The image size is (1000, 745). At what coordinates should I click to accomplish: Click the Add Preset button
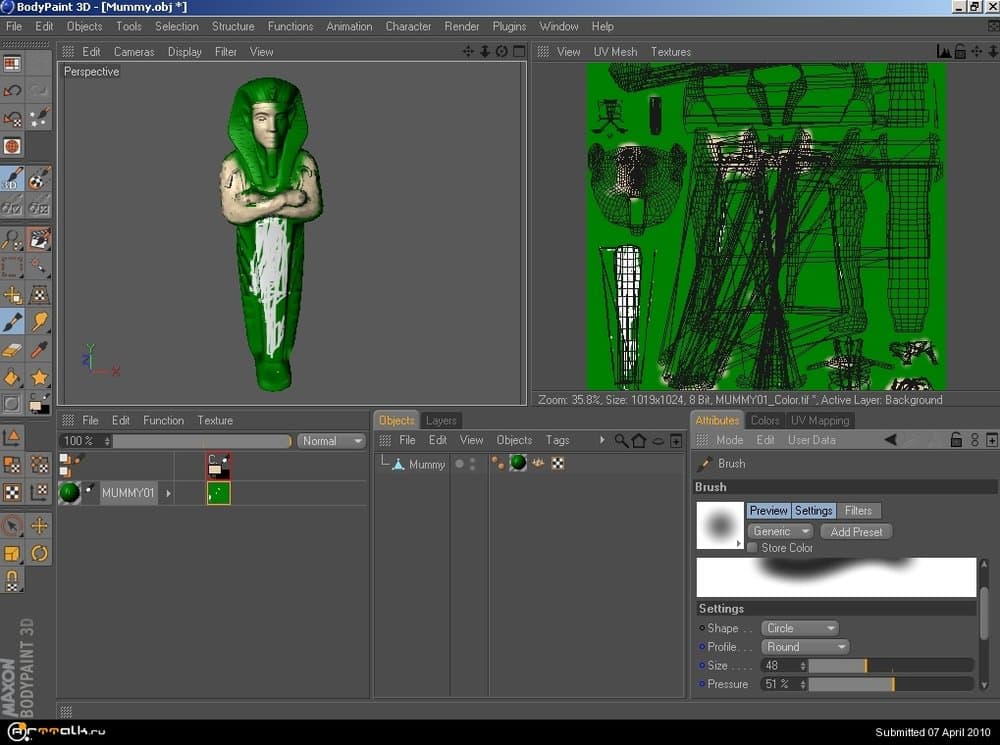pos(856,532)
